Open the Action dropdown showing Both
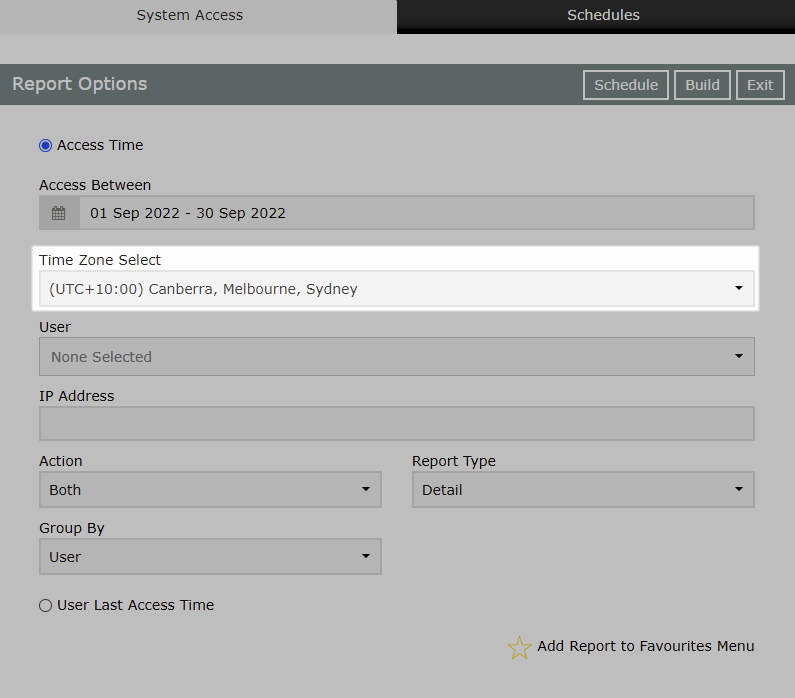 pos(210,490)
